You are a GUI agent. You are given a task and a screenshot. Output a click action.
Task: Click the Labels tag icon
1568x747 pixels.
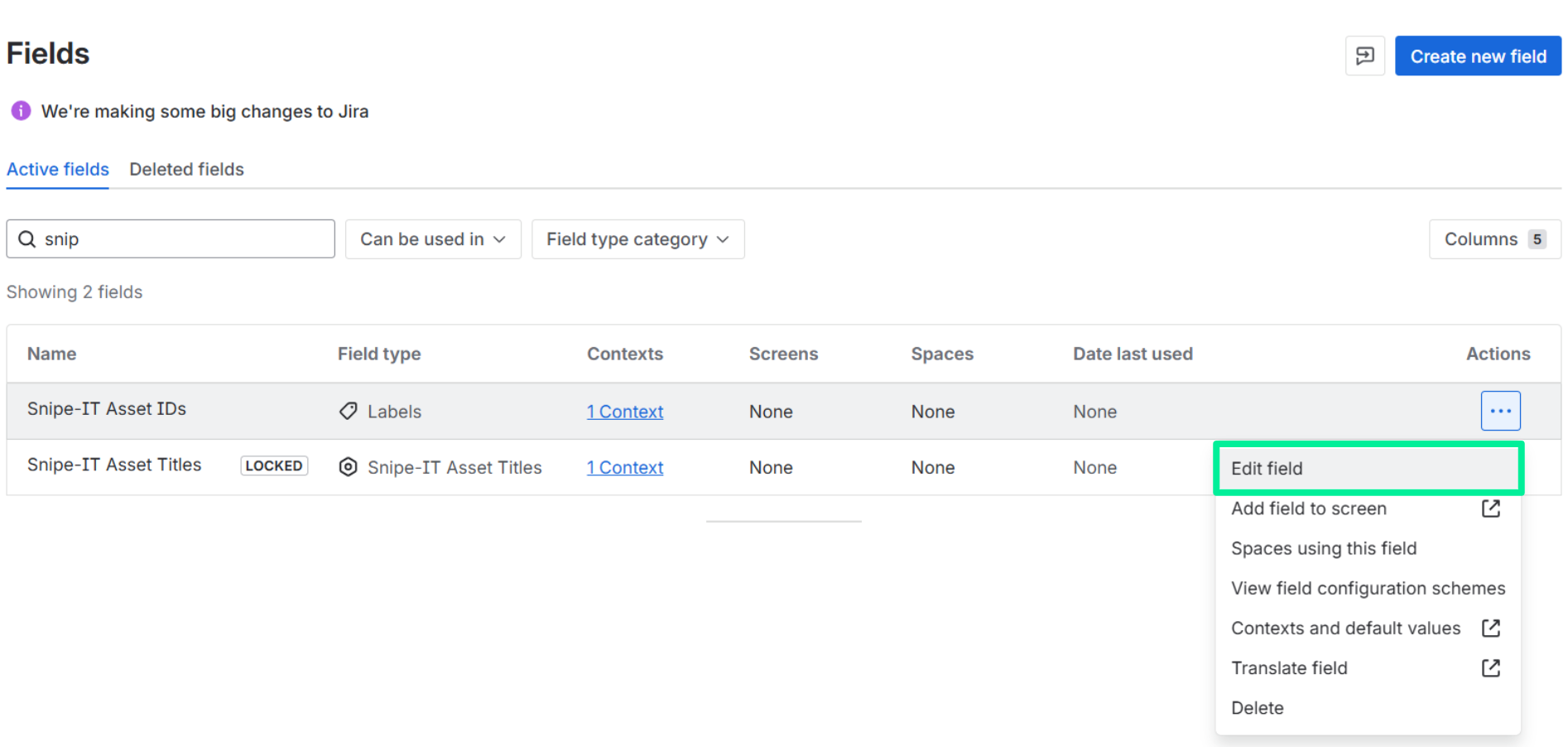tap(349, 412)
